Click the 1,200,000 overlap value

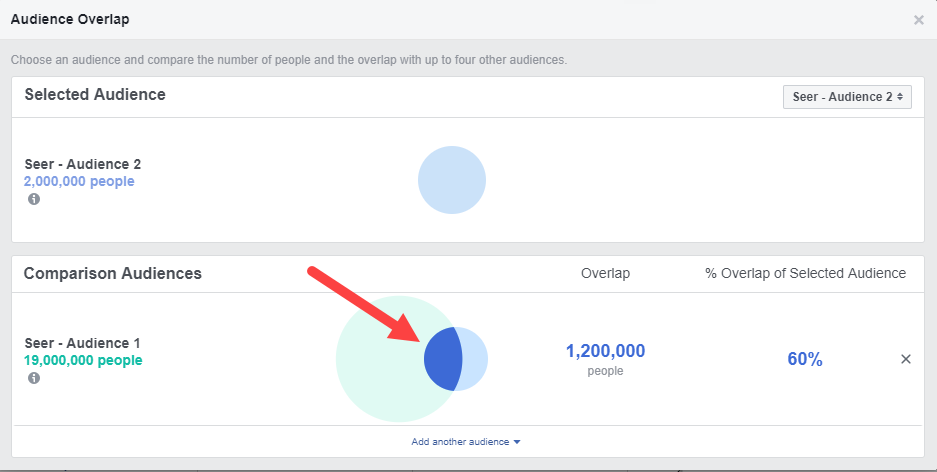(x=605, y=351)
